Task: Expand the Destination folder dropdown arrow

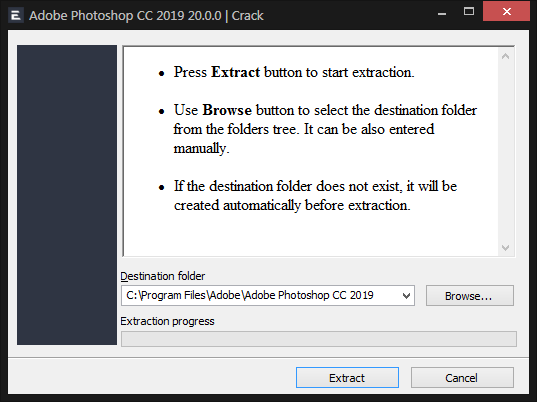Action: tap(406, 296)
